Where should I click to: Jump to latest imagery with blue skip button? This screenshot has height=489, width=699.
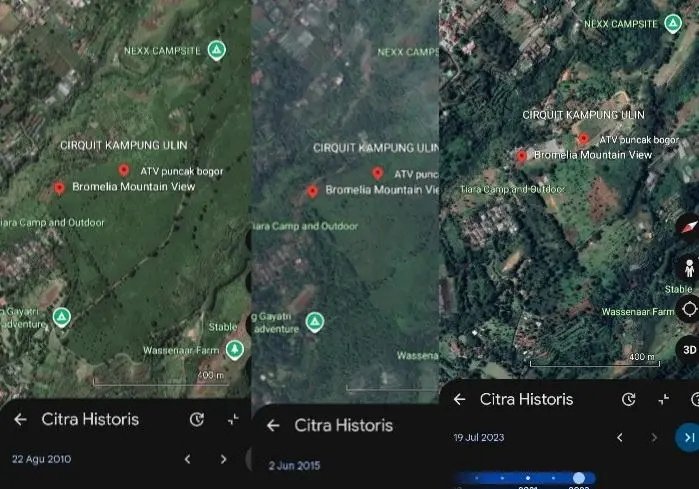point(689,438)
